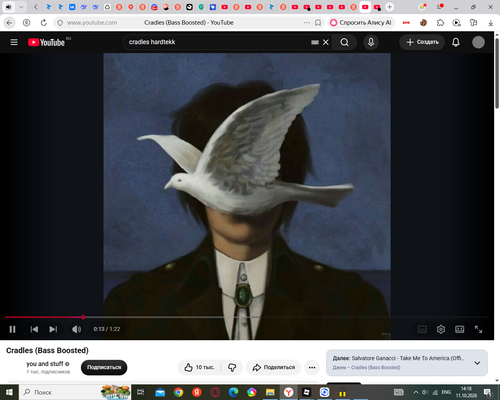Open browser extensions puzzle icon
Image resolution: width=500 pixels, height=400 pixels.
point(441,23)
